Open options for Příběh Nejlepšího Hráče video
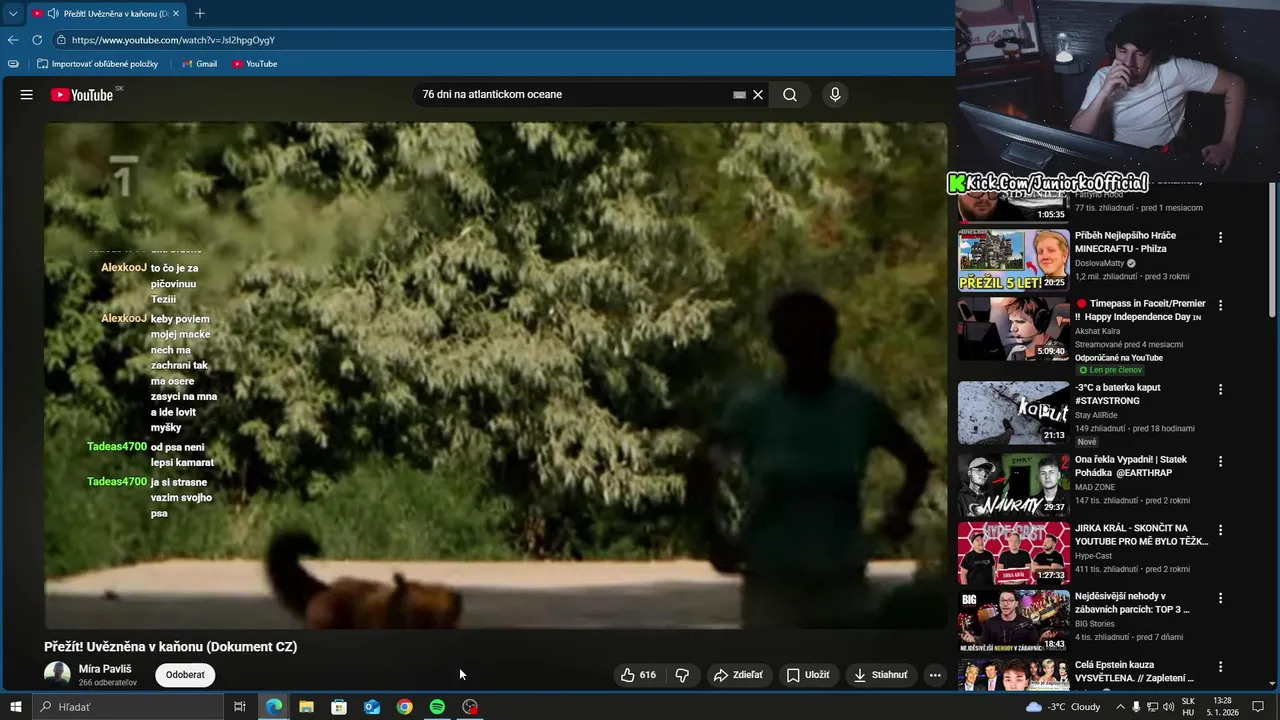1280x720 pixels. pyautogui.click(x=1220, y=238)
